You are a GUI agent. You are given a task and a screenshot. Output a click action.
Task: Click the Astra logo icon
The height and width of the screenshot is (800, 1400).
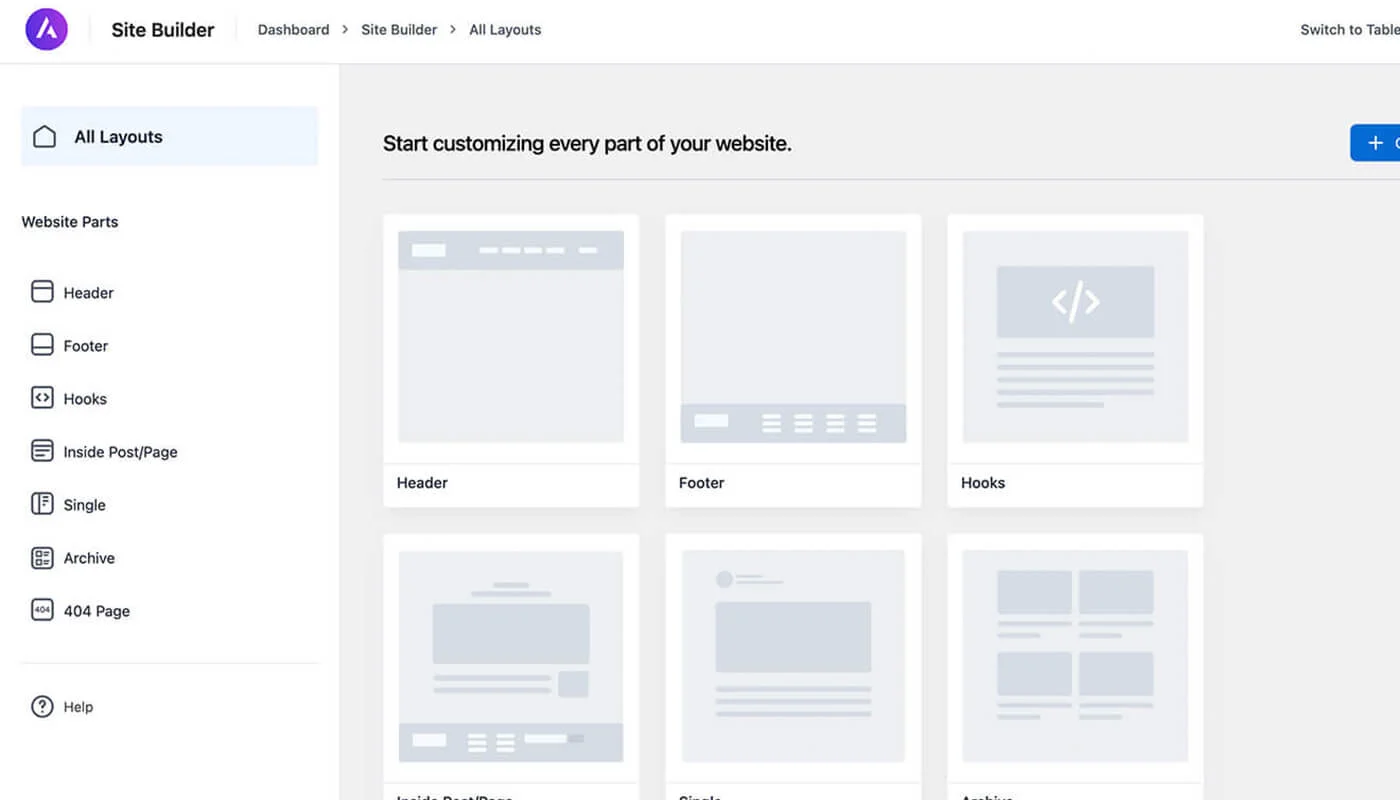click(x=46, y=30)
